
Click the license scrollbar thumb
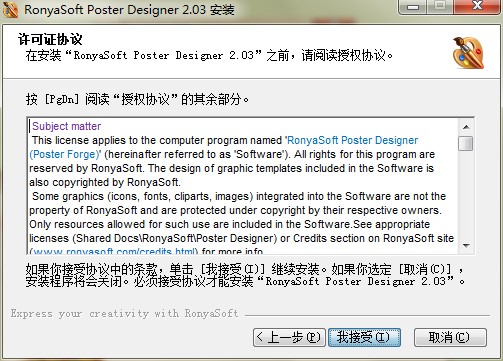[466, 143]
